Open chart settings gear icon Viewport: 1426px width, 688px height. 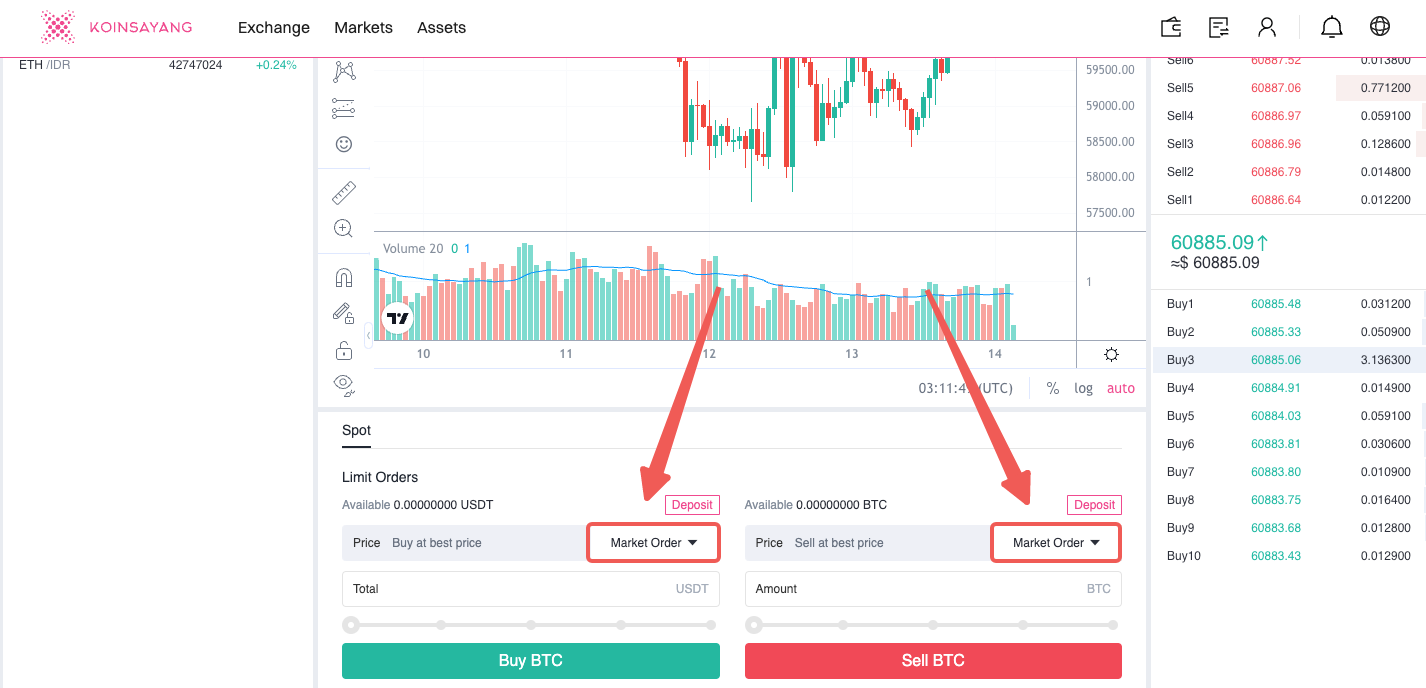coord(1111,355)
